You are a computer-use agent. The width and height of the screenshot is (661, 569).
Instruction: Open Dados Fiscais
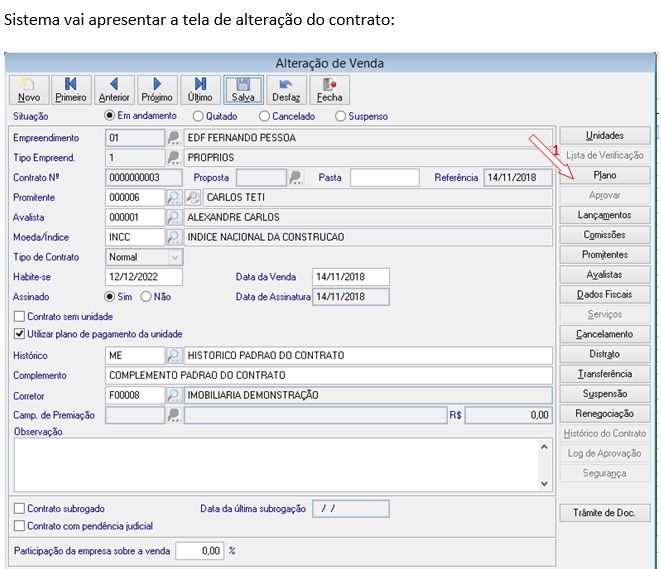(605, 294)
